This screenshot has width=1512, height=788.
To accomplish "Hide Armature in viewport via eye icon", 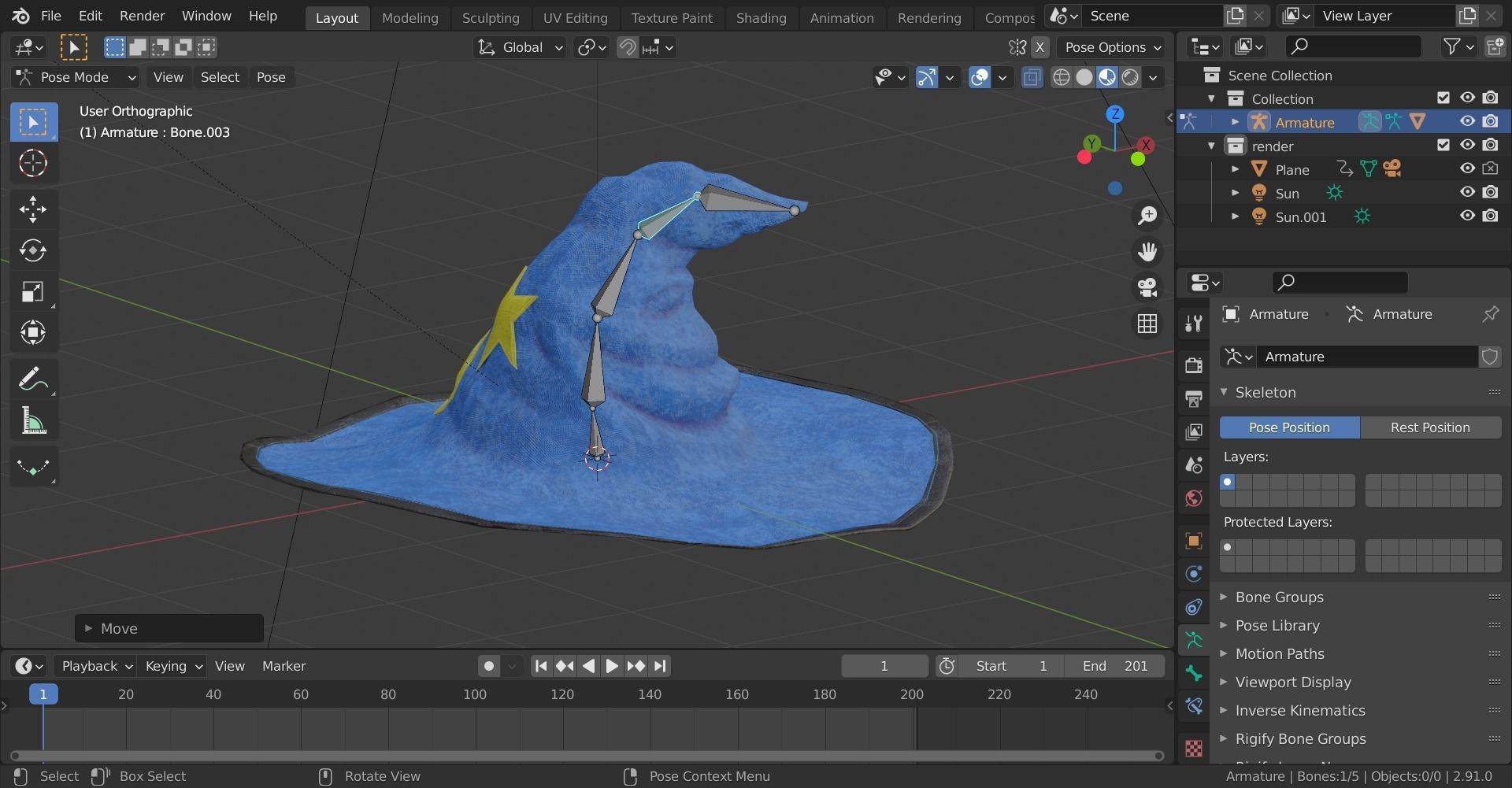I will coord(1467,121).
